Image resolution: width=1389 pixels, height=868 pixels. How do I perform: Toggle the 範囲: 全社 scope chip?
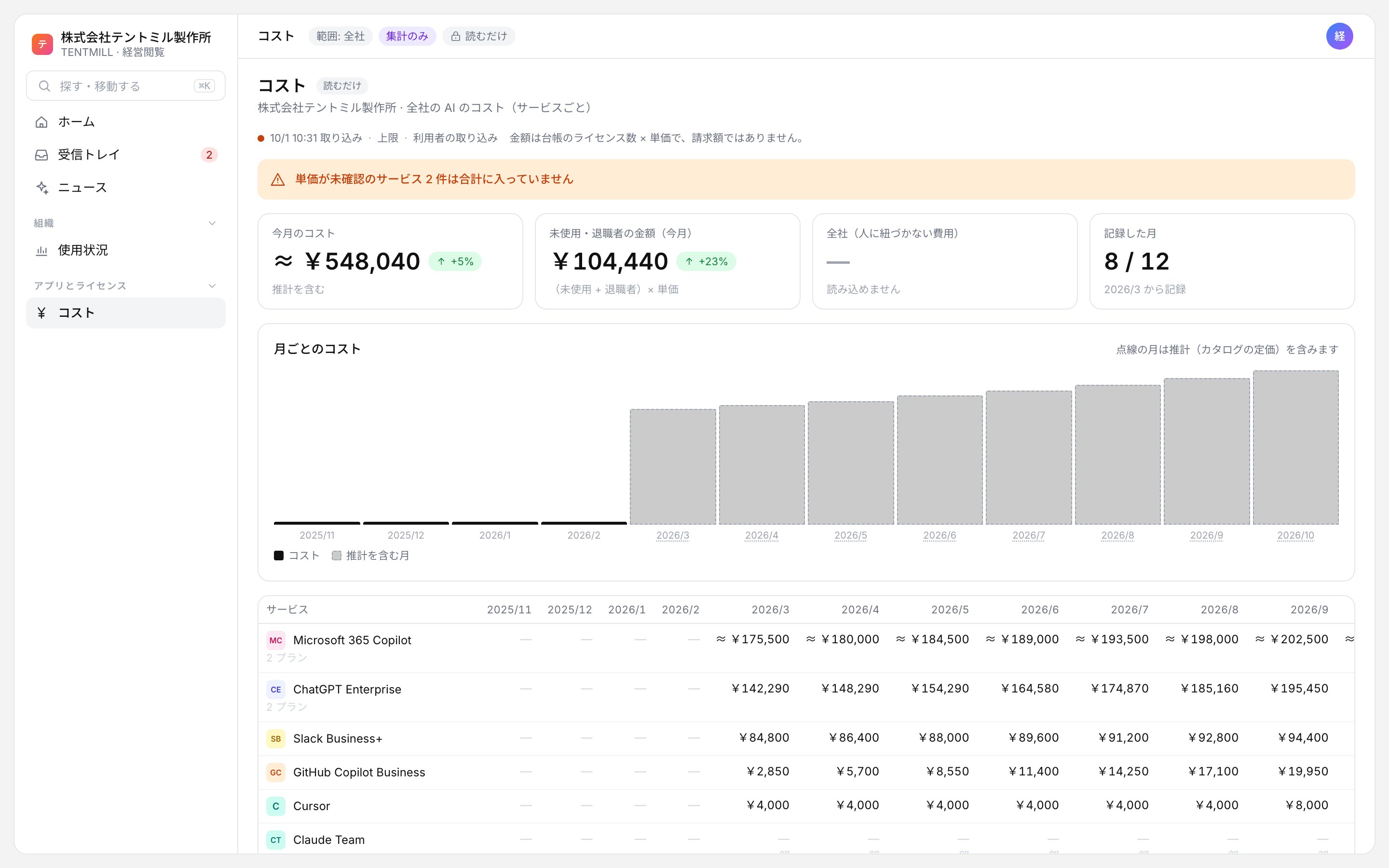tap(340, 36)
